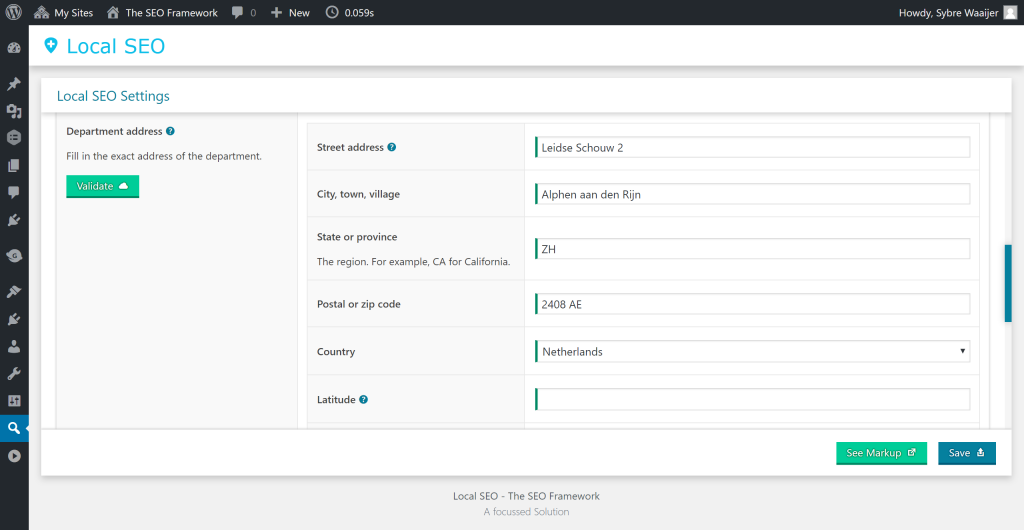This screenshot has width=1024, height=530.
Task: Open Users sidebar icon
Action: coord(14,347)
